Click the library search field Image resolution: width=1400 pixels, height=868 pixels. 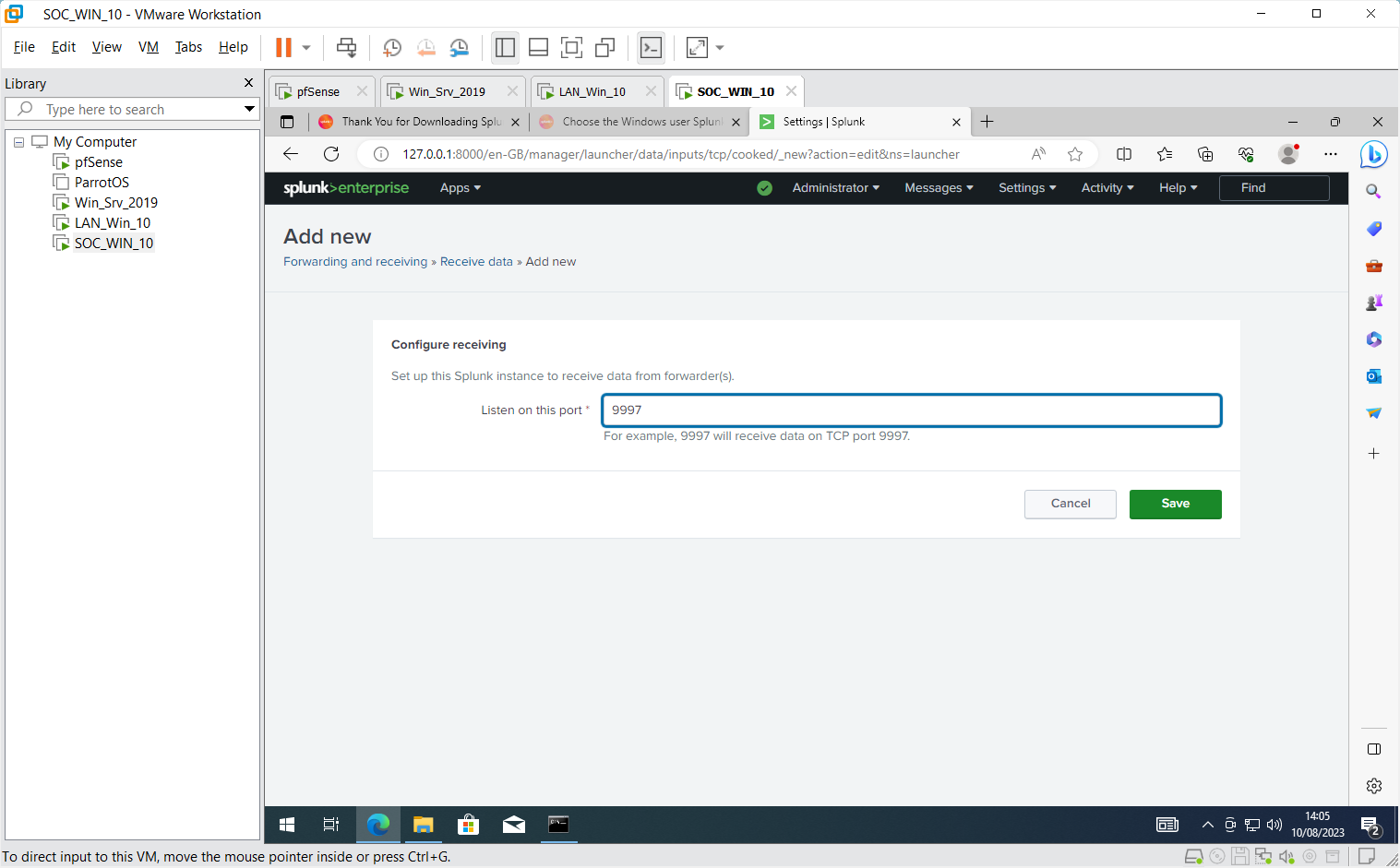click(134, 109)
